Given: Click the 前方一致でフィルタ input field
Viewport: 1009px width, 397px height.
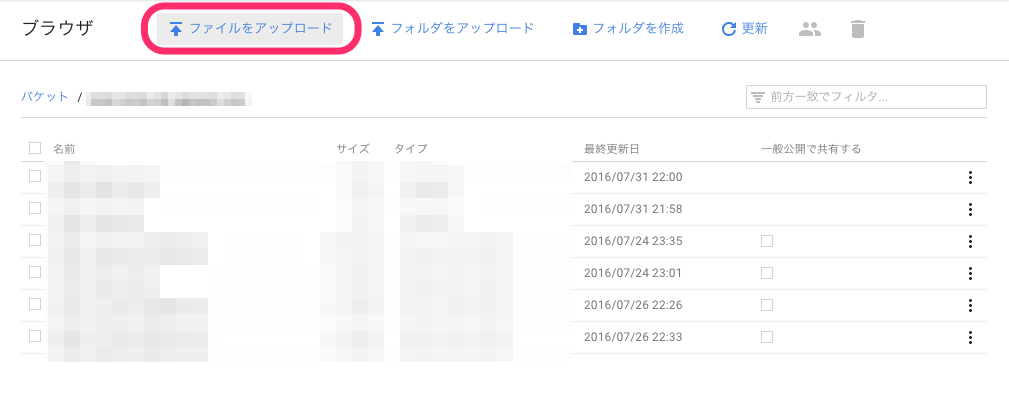Looking at the screenshot, I should (866, 97).
